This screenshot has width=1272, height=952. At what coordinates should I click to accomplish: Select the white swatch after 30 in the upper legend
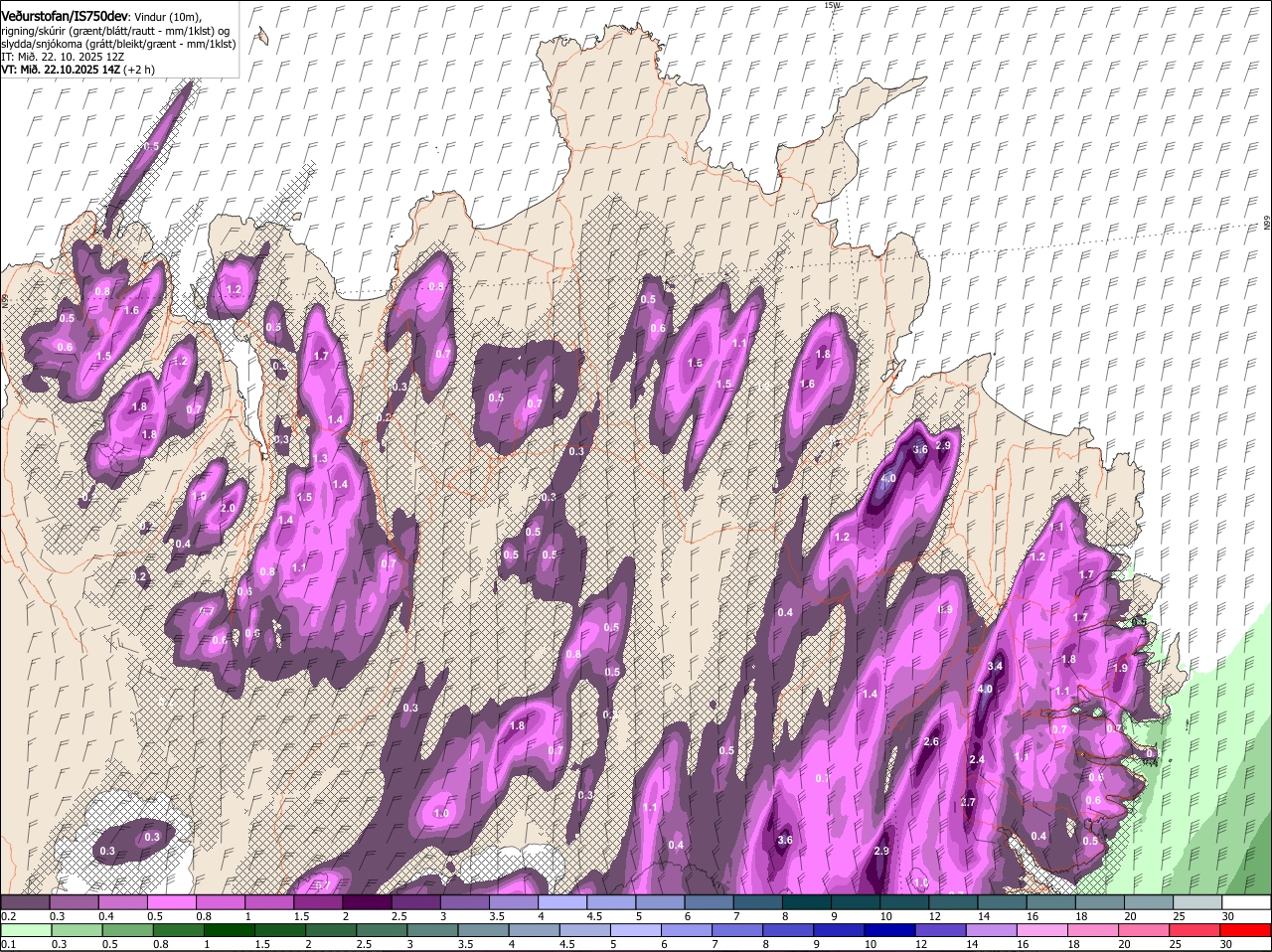(x=1247, y=901)
